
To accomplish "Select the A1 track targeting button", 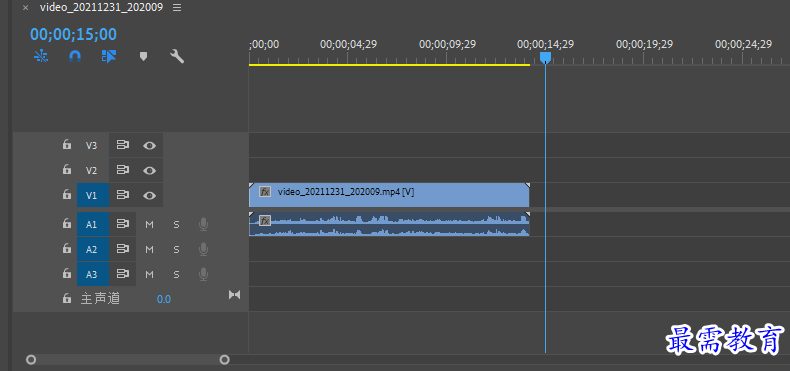I will 91,224.
